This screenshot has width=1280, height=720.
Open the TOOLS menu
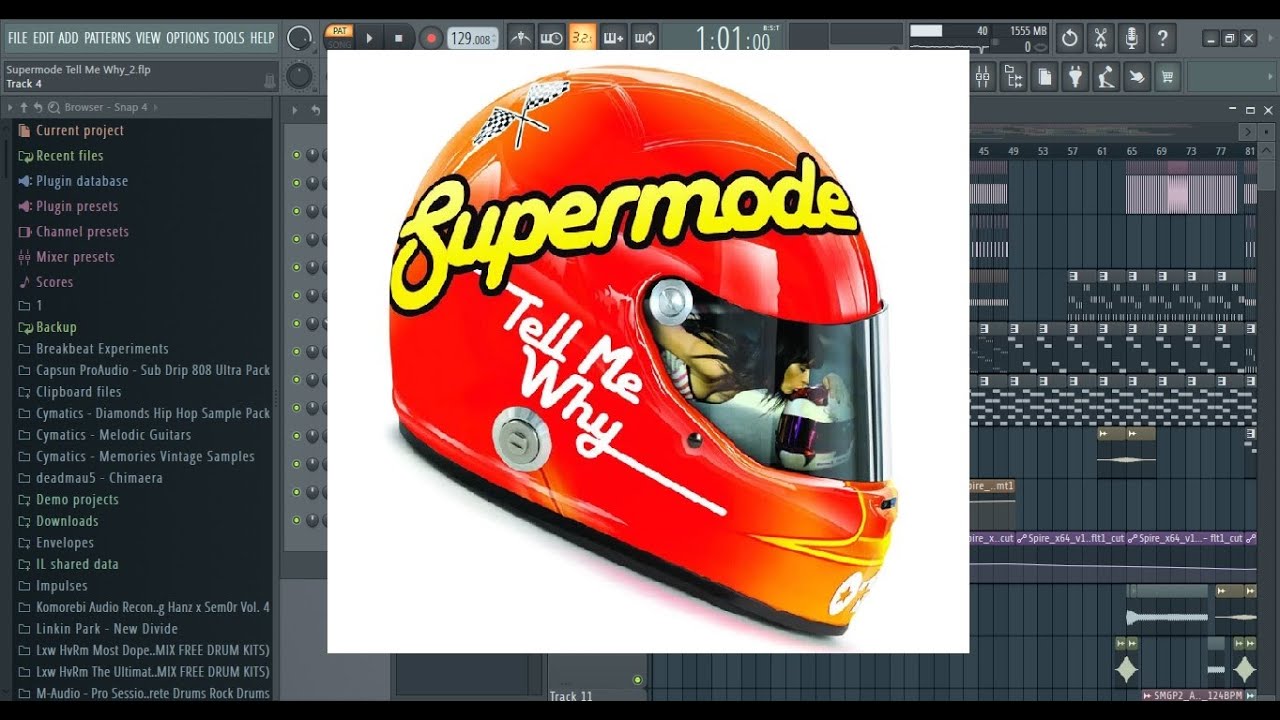point(228,38)
